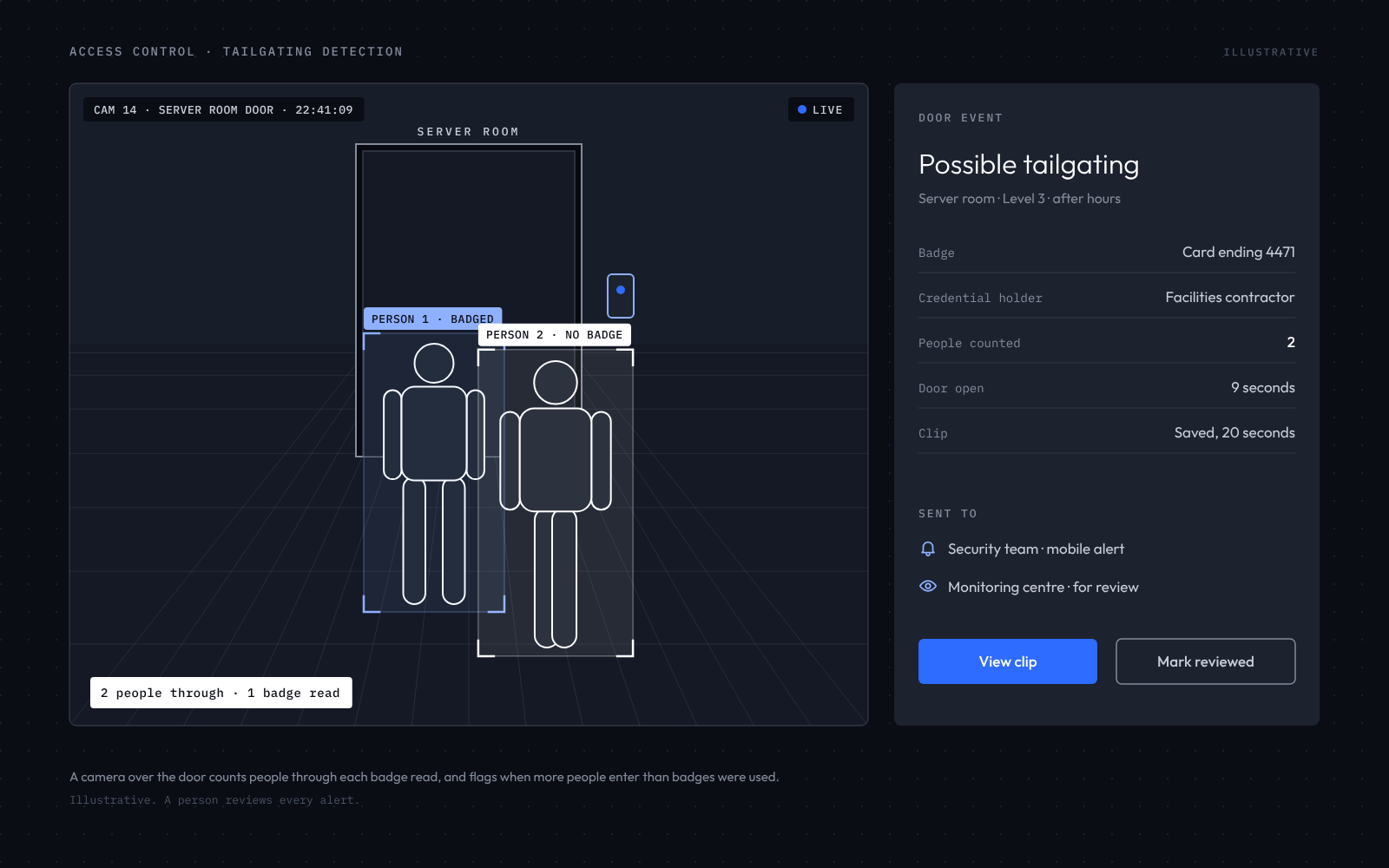
Task: Select the PERSON 2 · NO BADGE label
Action: (554, 335)
